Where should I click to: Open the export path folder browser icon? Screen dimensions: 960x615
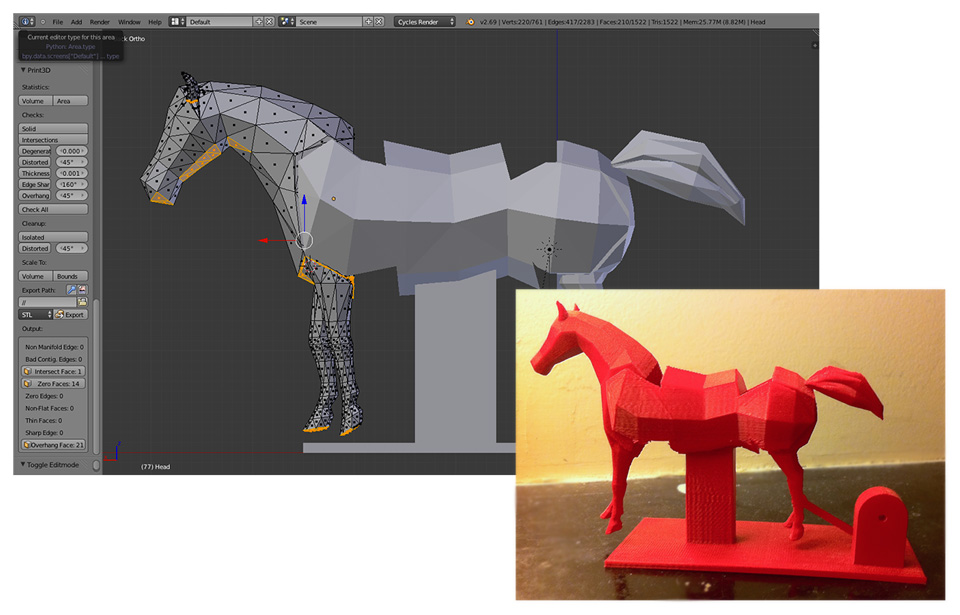[83, 302]
